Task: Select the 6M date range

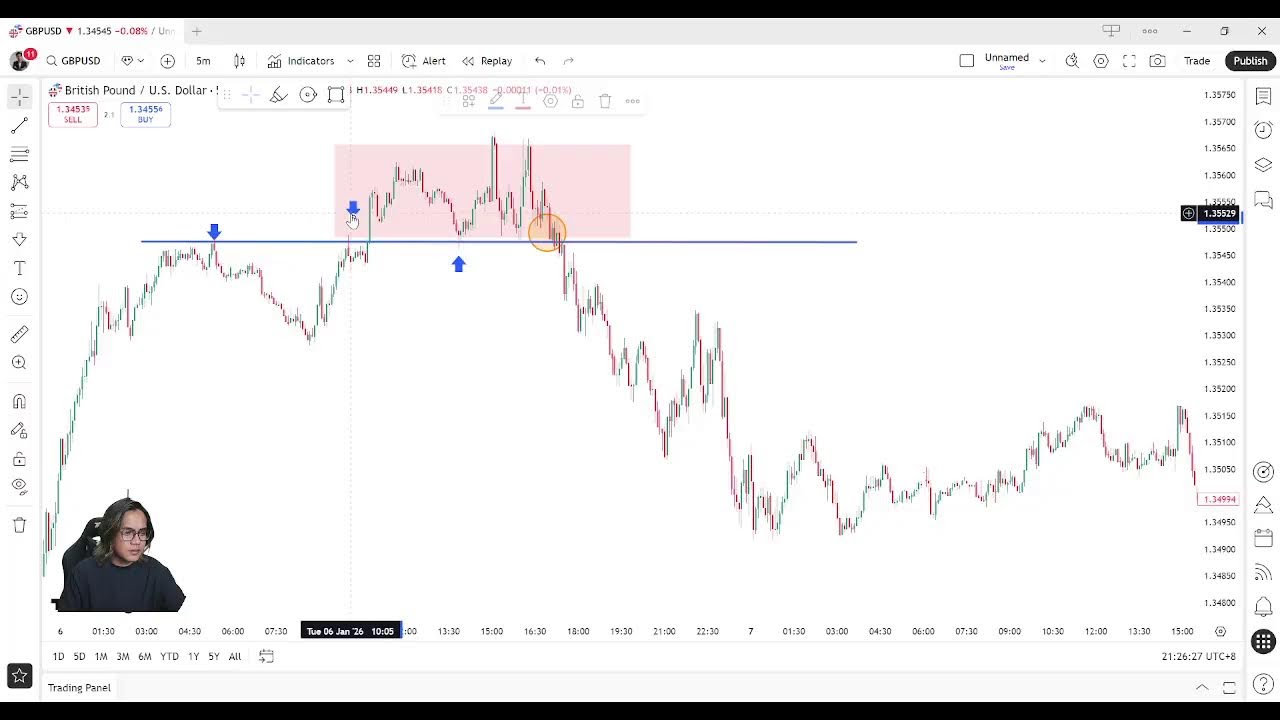Action: [x=145, y=656]
